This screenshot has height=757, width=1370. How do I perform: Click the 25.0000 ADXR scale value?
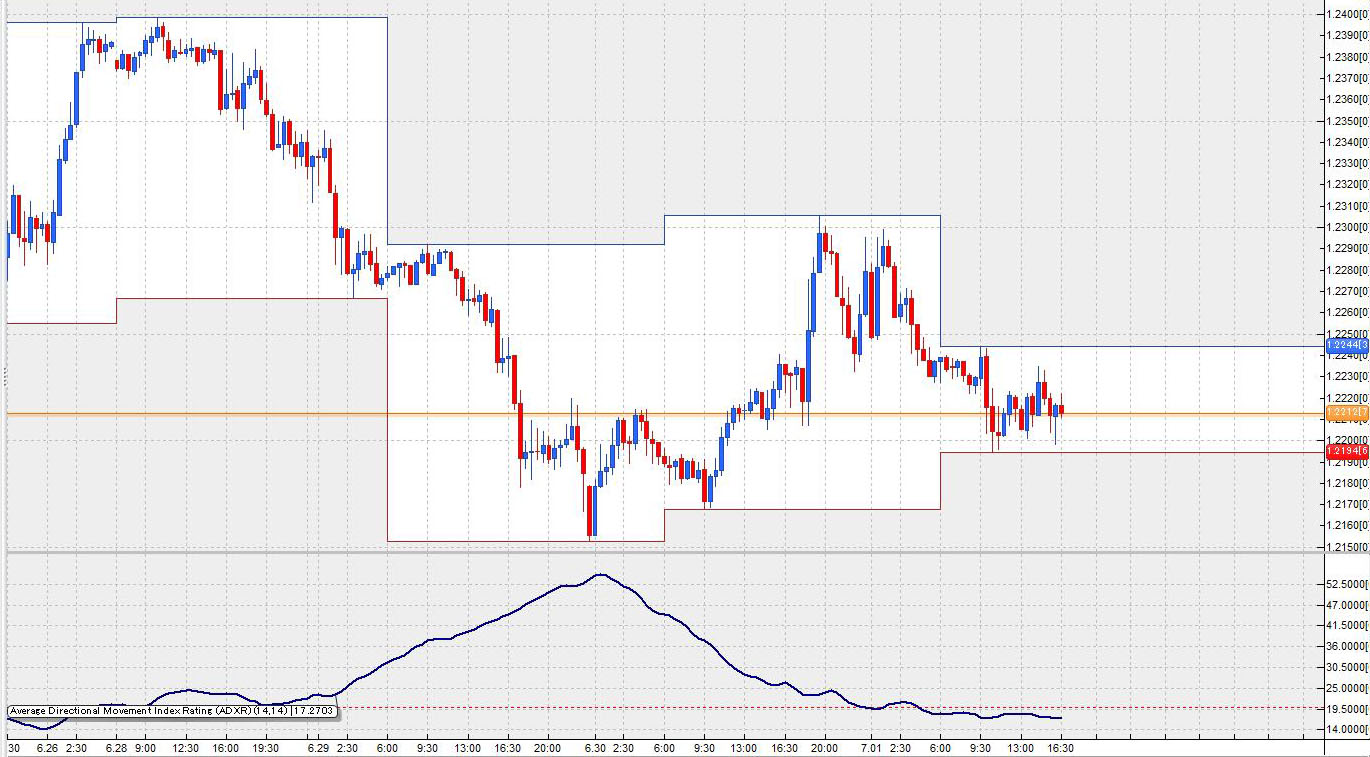click(1348, 688)
